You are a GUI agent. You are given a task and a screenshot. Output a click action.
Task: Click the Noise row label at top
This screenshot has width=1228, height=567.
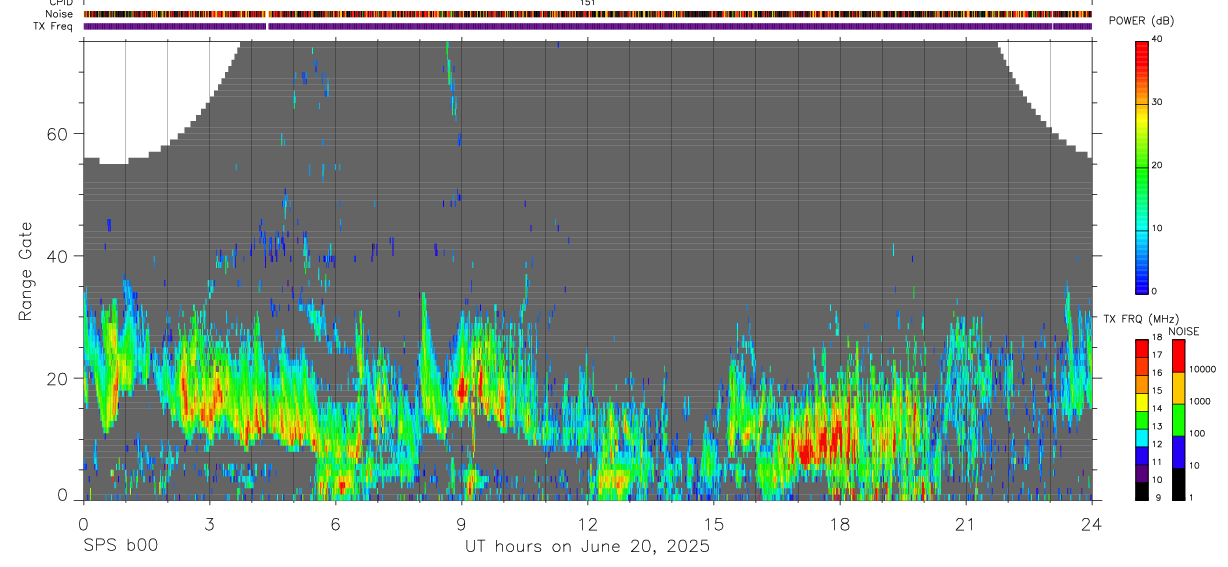pyautogui.click(x=60, y=15)
